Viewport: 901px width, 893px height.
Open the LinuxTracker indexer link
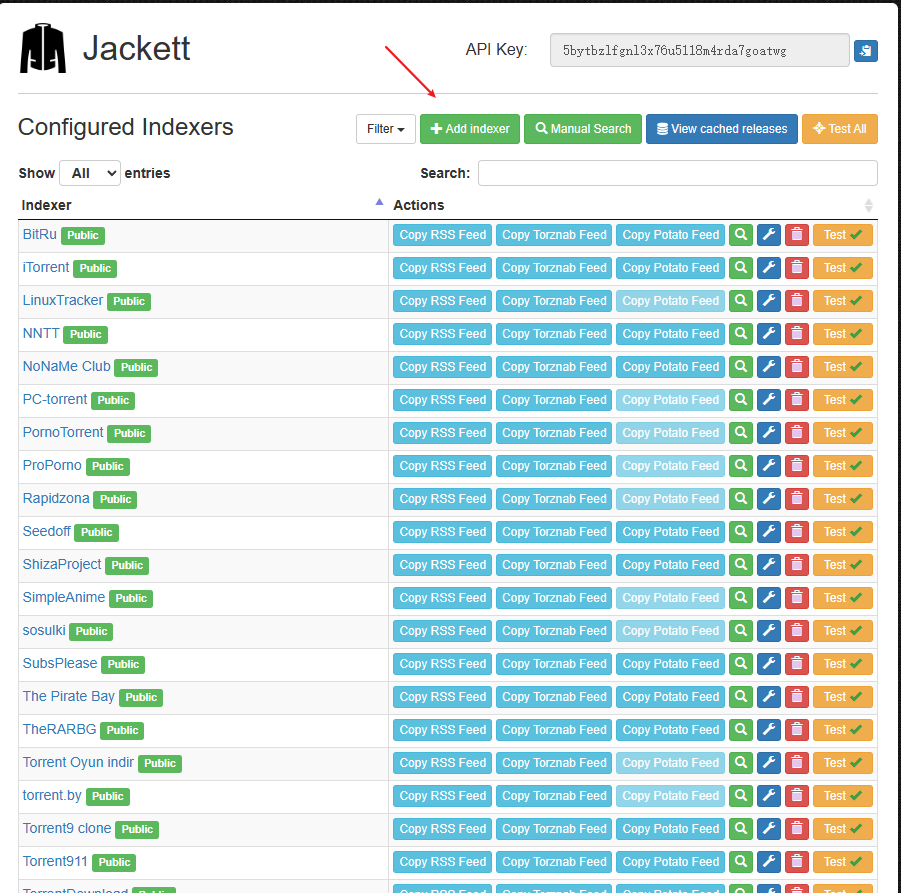click(x=63, y=301)
